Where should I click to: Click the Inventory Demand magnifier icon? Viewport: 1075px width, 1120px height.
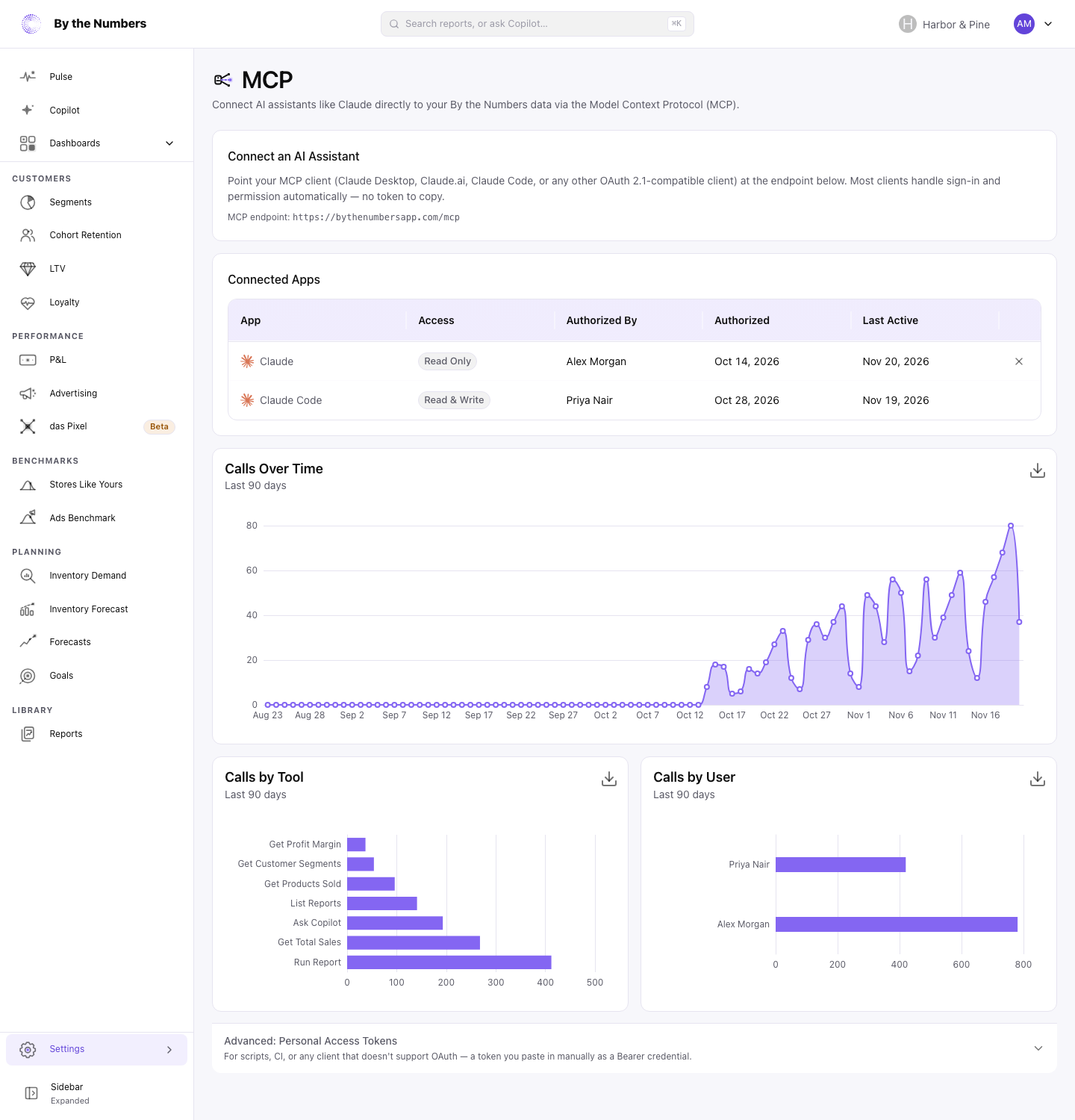click(x=28, y=576)
